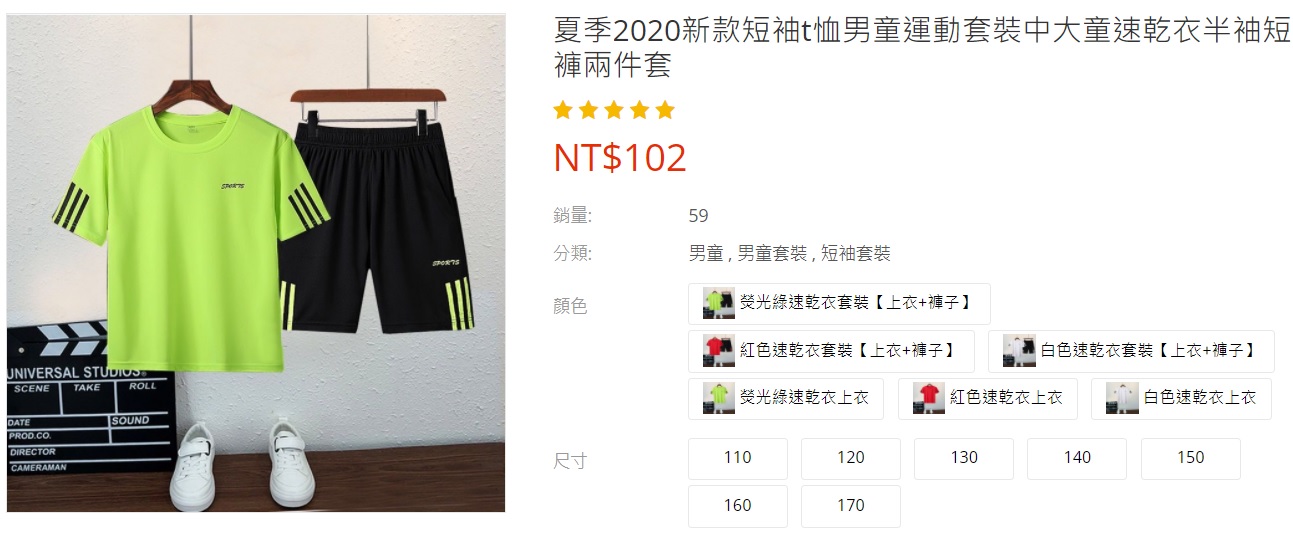
Task: Choose size 140 option
Action: click(x=1077, y=458)
